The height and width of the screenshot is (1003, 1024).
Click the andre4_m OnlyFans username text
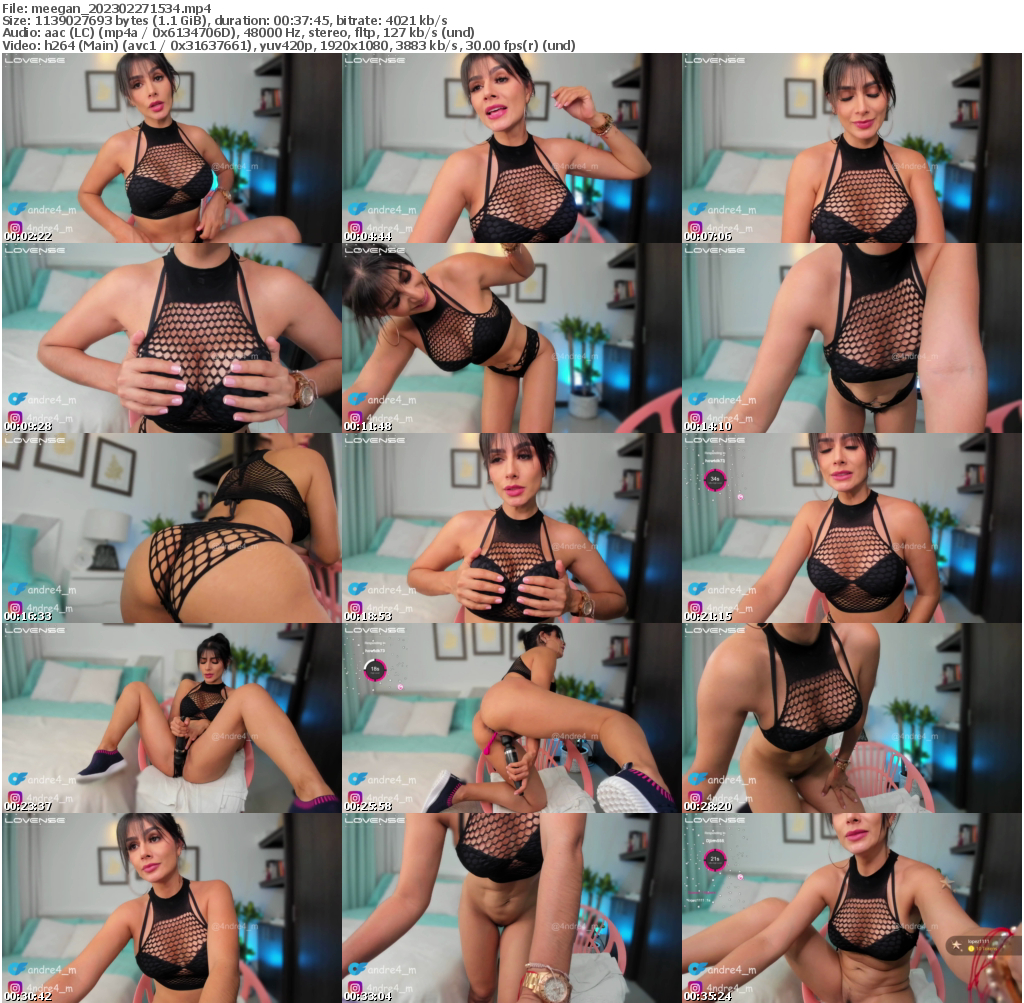click(52, 208)
